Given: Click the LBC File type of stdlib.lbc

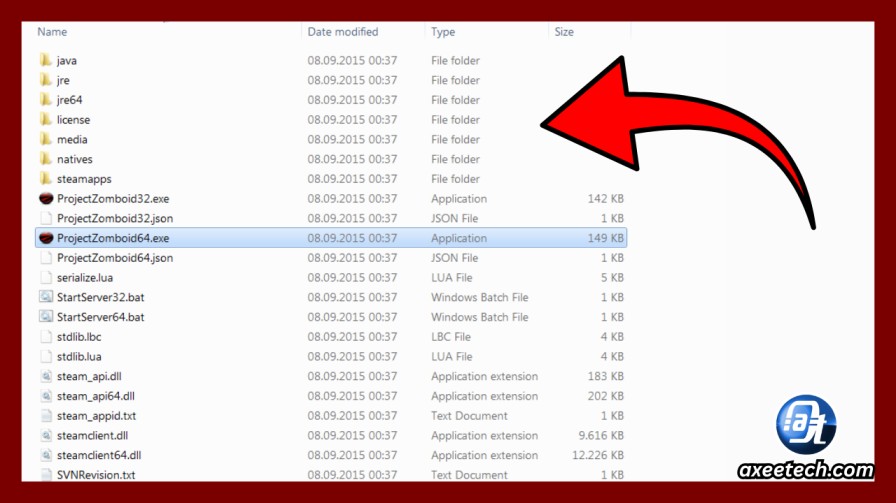Looking at the screenshot, I should [451, 337].
